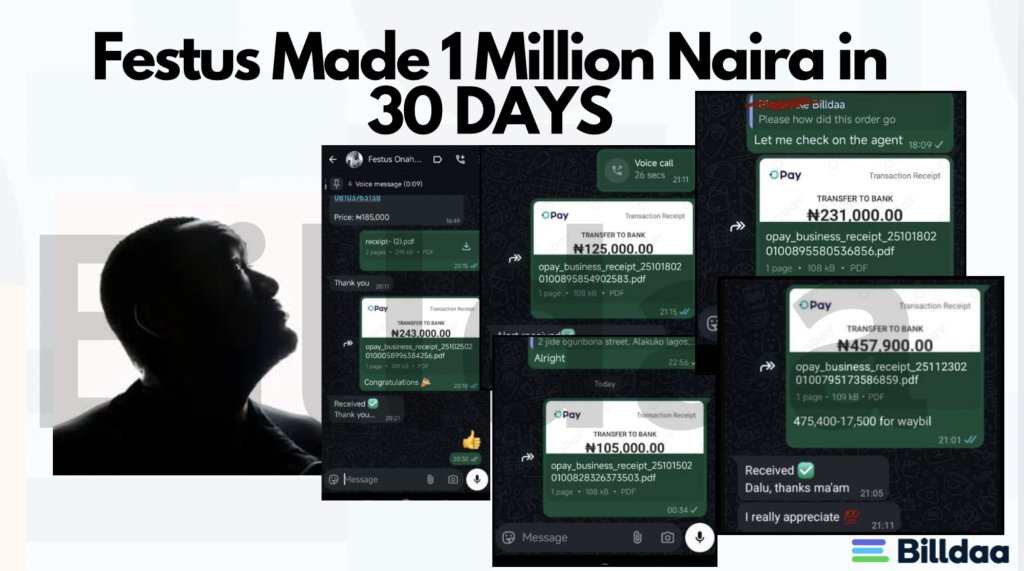Open camera in the Festus chat message bar
Viewport: 1024px width, 571px height.
[453, 480]
